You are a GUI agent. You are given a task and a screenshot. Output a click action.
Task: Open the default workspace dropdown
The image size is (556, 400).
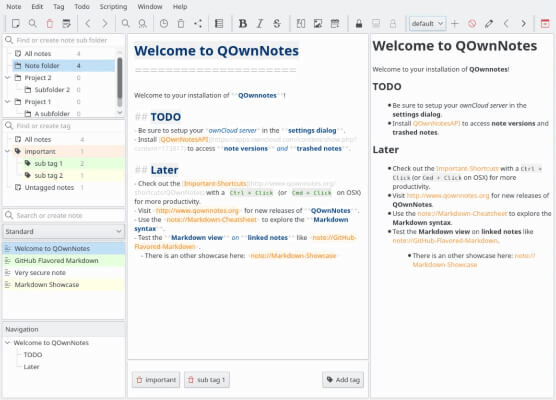point(427,24)
